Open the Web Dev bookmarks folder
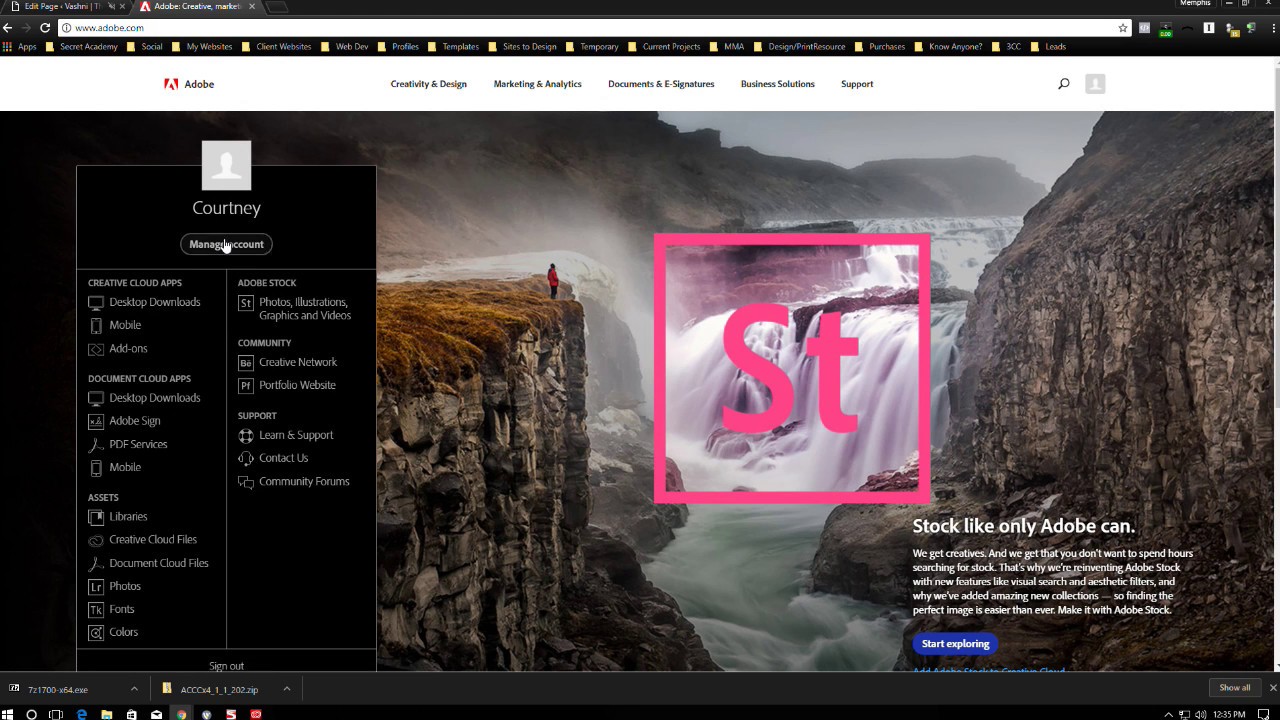 345,47
